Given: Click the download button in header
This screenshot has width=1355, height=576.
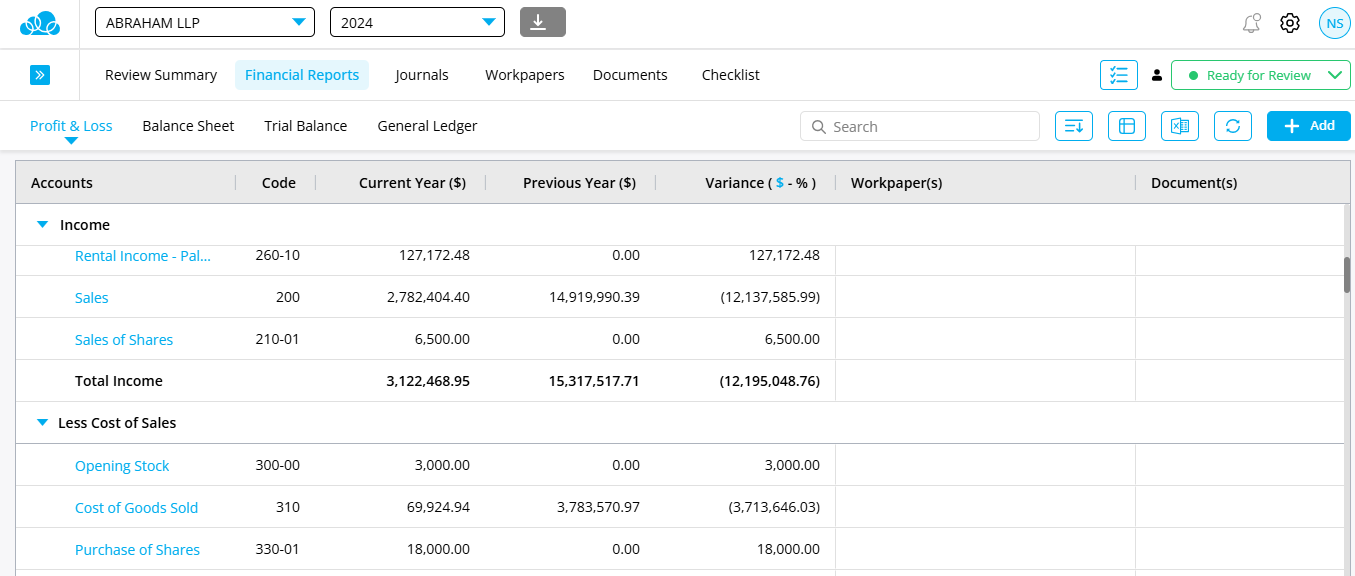Looking at the screenshot, I should (x=542, y=22).
